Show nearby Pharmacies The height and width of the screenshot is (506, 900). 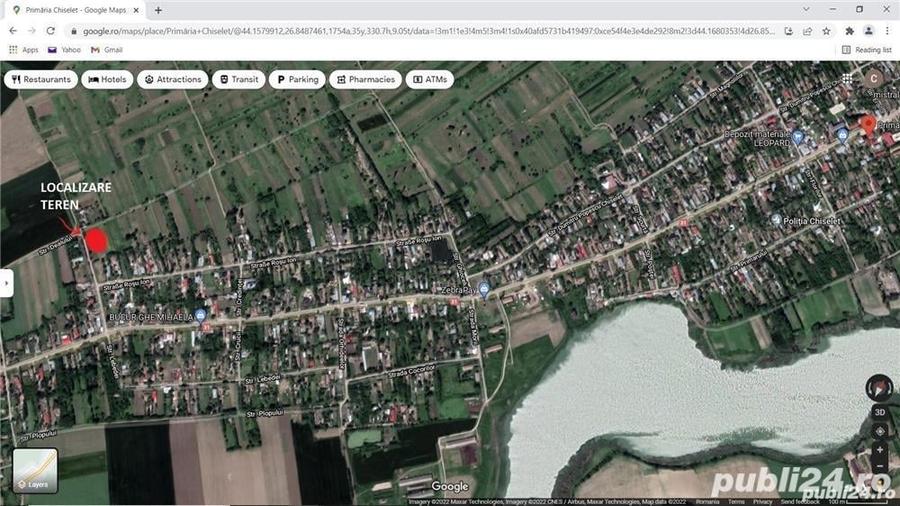coord(366,79)
